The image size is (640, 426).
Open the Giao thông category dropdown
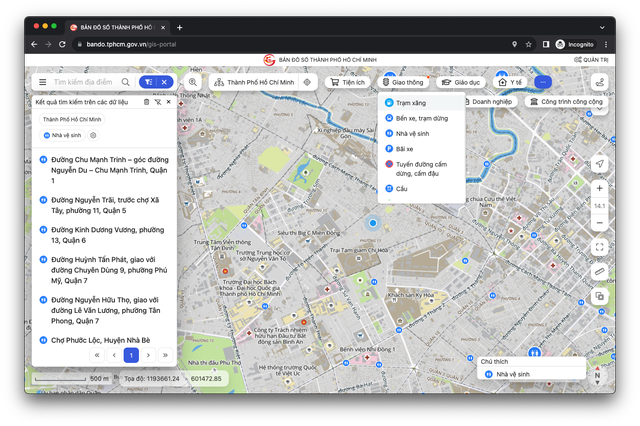(x=403, y=82)
